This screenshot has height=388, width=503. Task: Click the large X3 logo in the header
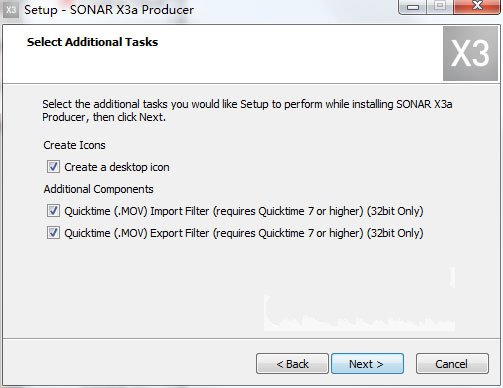470,54
